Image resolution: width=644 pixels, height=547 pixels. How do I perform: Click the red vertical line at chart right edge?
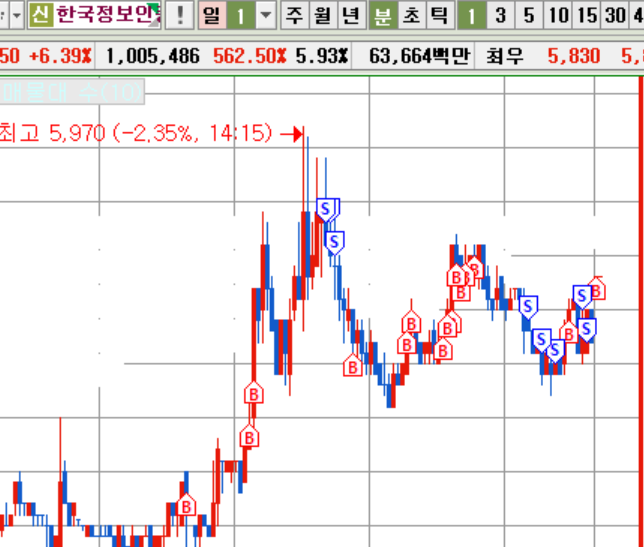point(640,300)
